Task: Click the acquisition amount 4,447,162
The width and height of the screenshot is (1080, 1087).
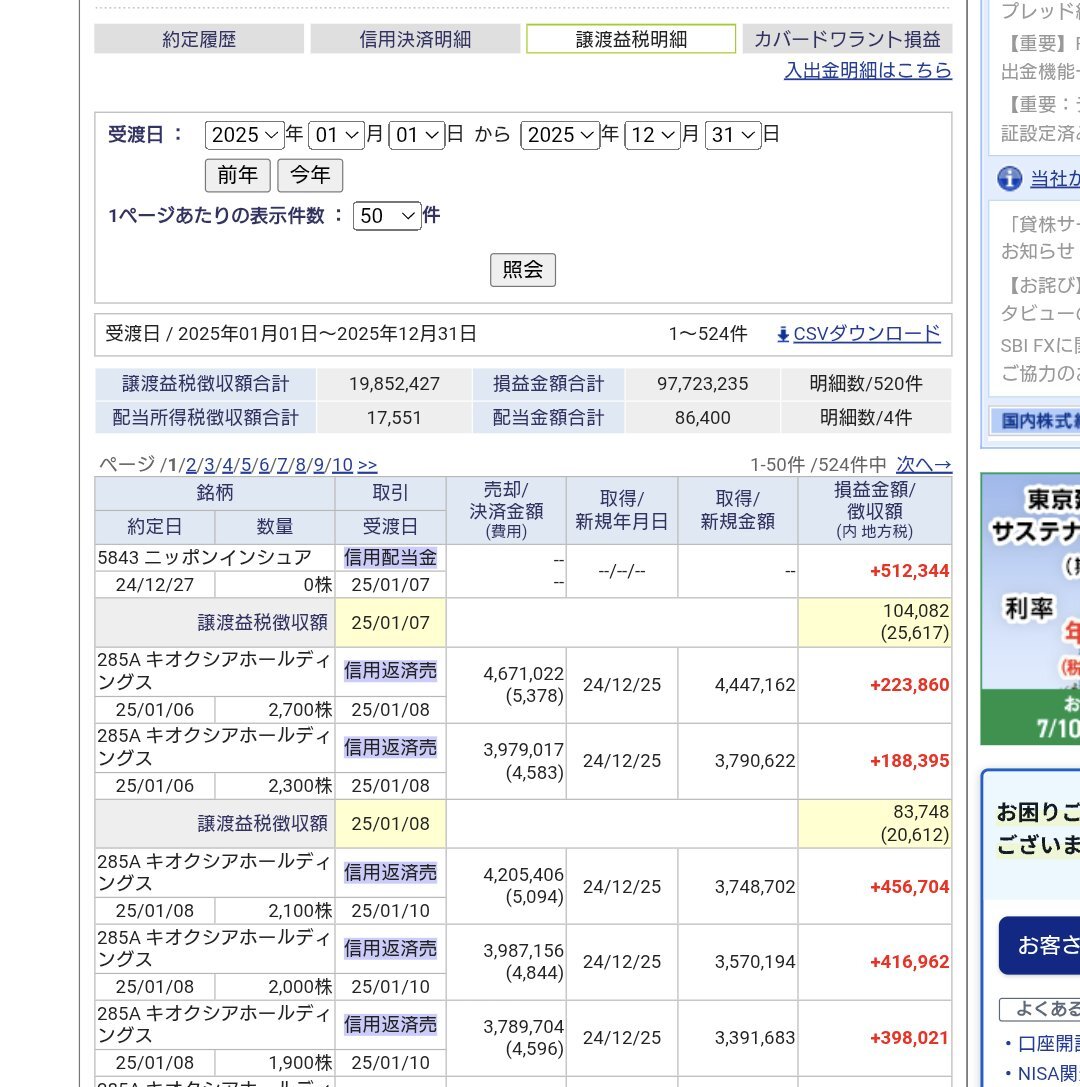Action: [x=755, y=685]
